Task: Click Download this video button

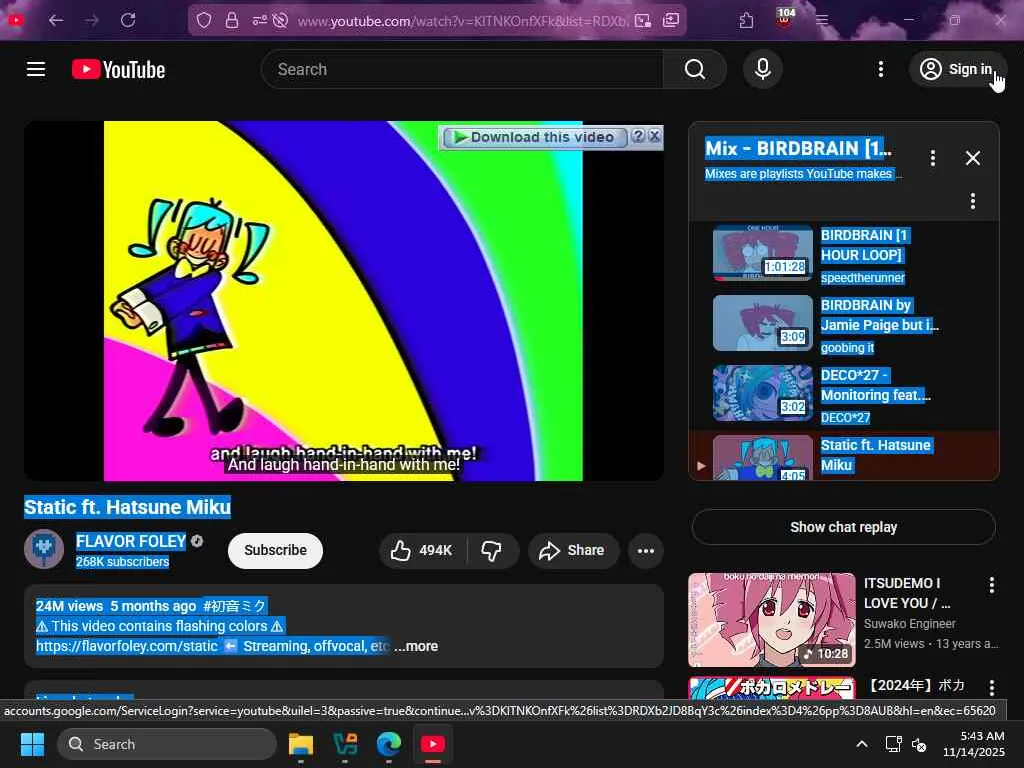Action: [x=534, y=137]
